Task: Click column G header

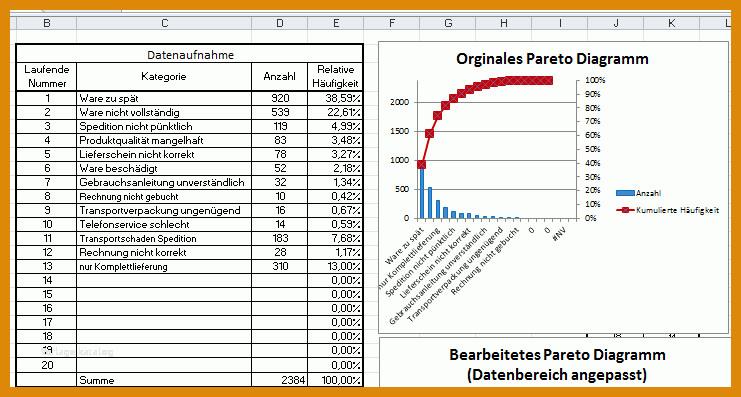Action: click(x=448, y=23)
